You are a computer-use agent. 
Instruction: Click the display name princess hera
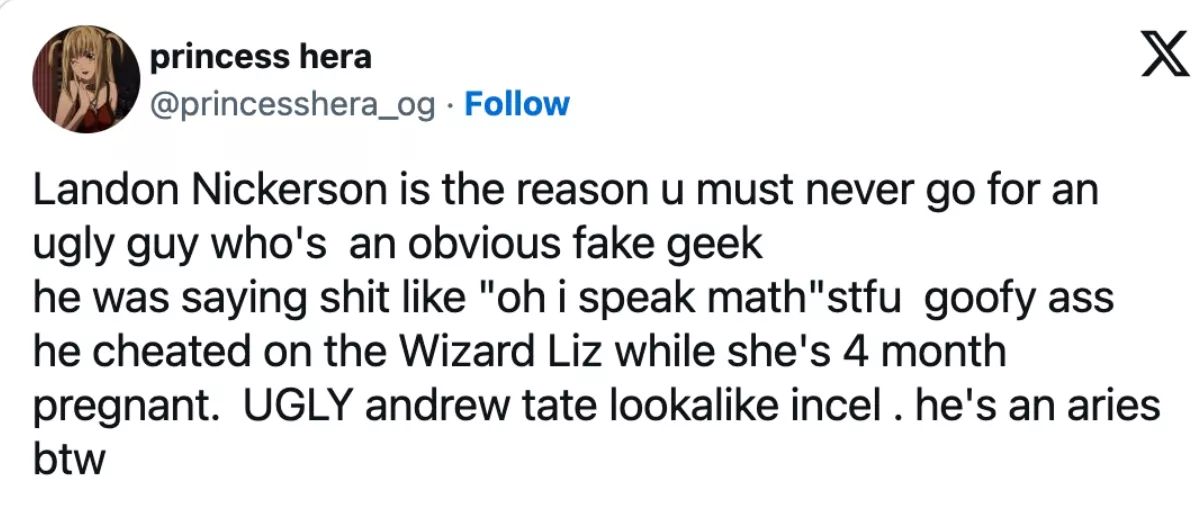click(x=261, y=58)
